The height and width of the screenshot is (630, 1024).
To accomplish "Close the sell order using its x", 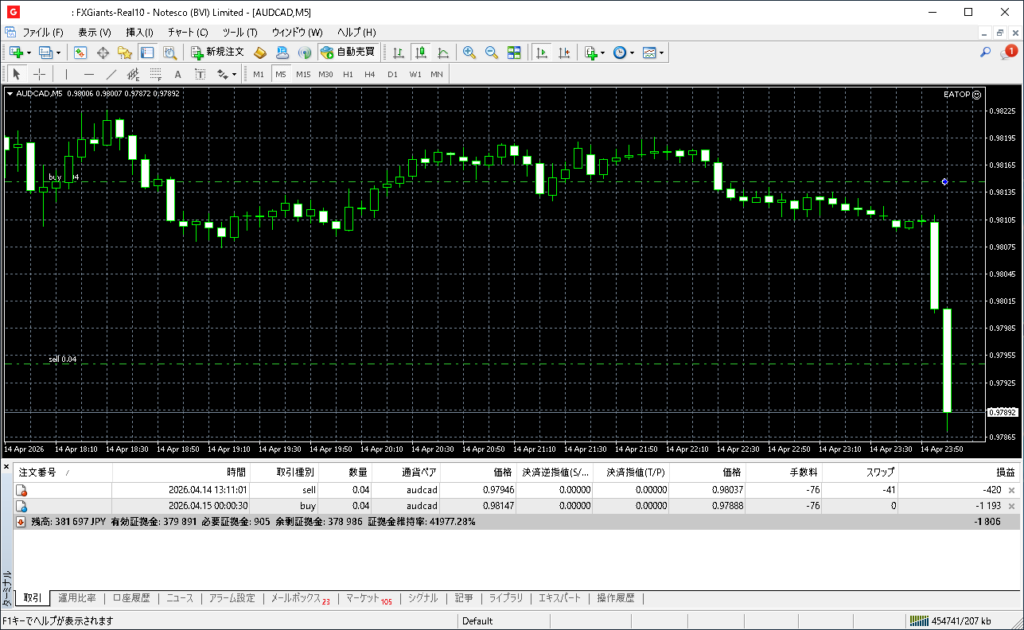I will click(x=1011, y=490).
